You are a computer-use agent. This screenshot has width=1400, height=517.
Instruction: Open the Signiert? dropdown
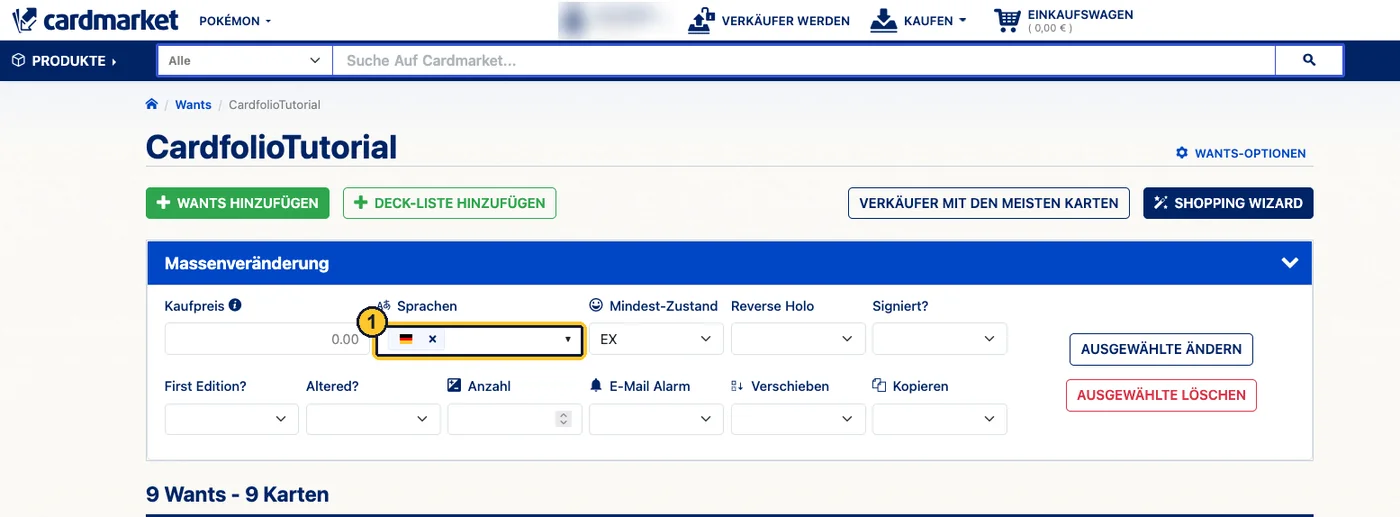coord(940,339)
